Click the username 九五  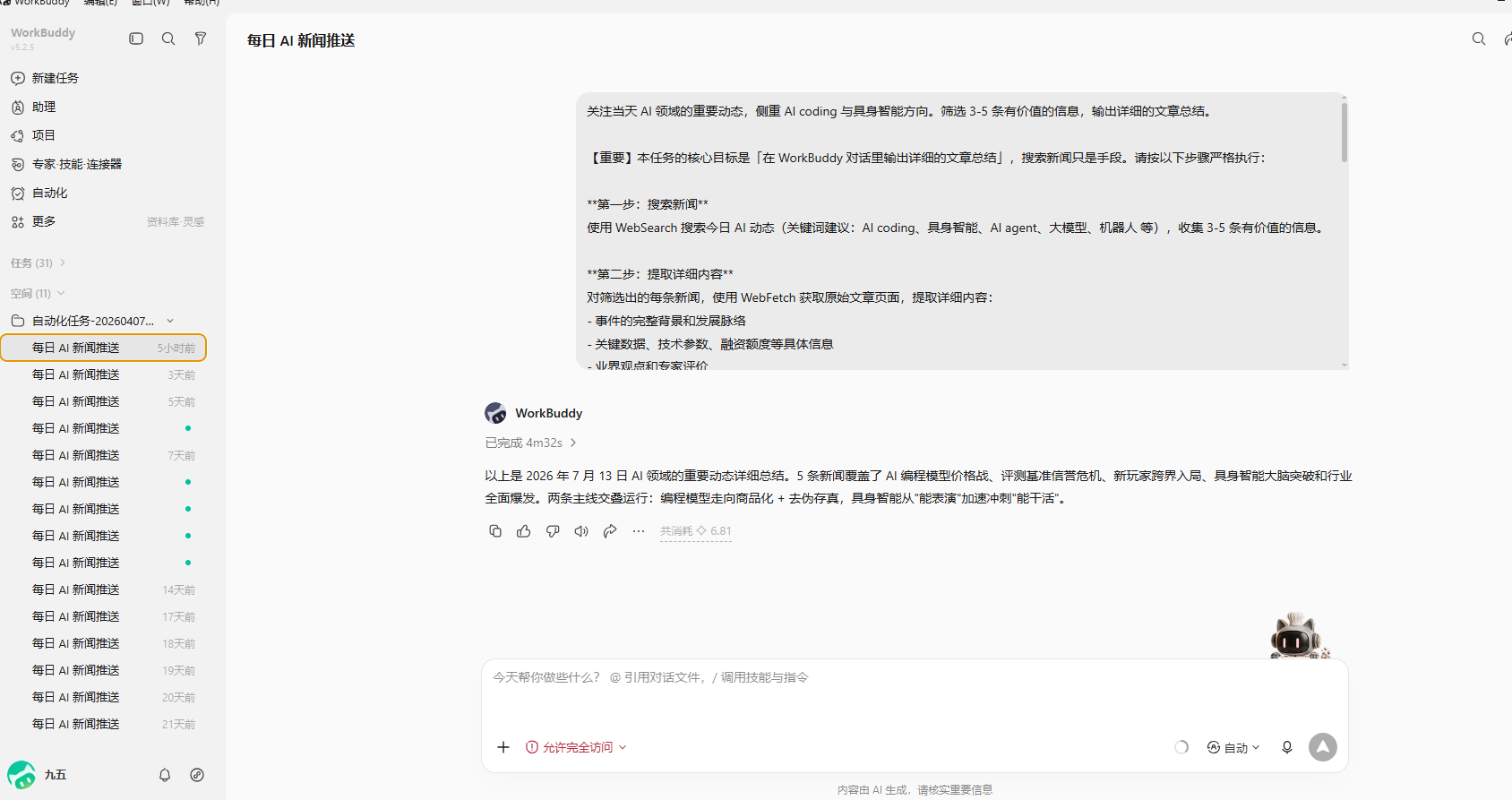[x=56, y=775]
